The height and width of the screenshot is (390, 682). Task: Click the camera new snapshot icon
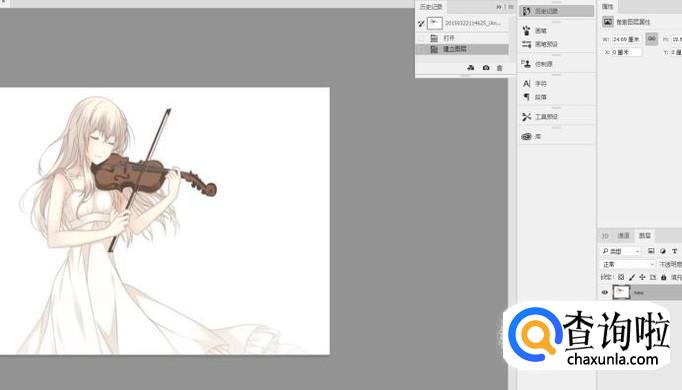tap(486, 68)
